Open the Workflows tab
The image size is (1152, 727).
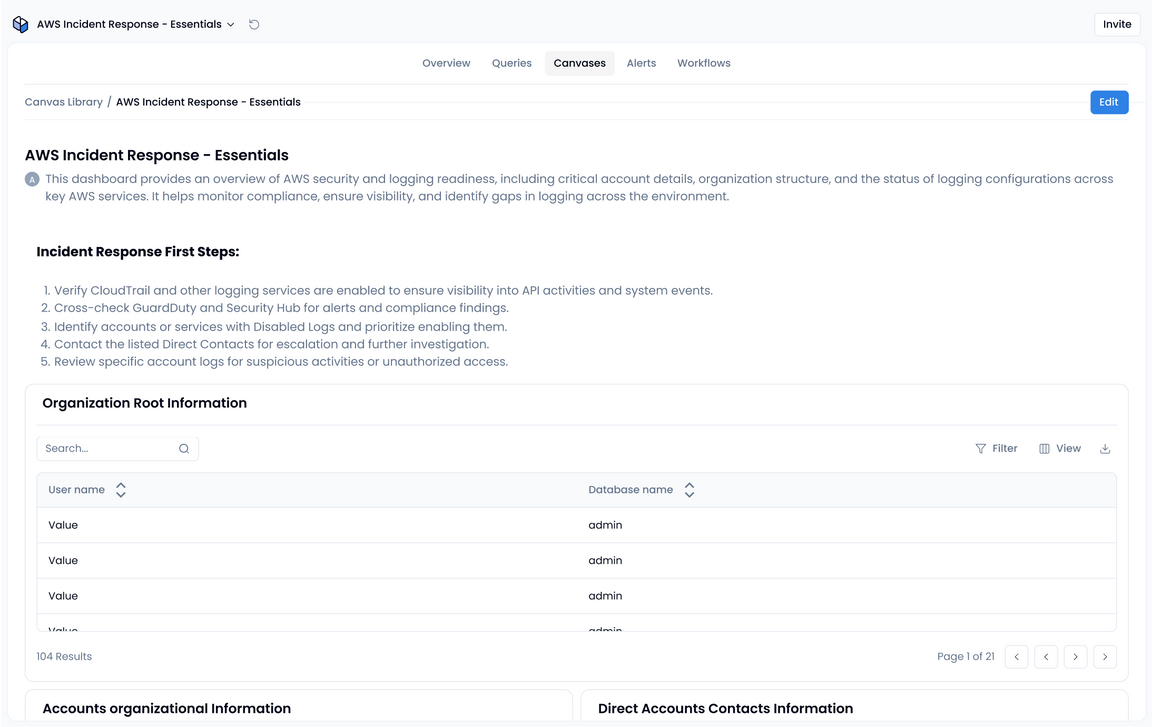[704, 63]
